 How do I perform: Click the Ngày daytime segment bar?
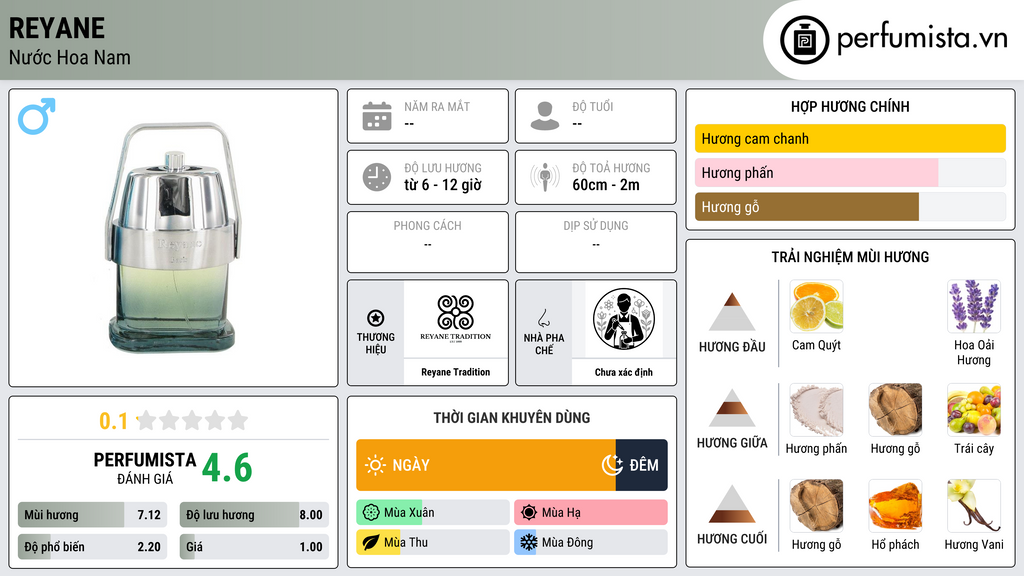[486, 465]
